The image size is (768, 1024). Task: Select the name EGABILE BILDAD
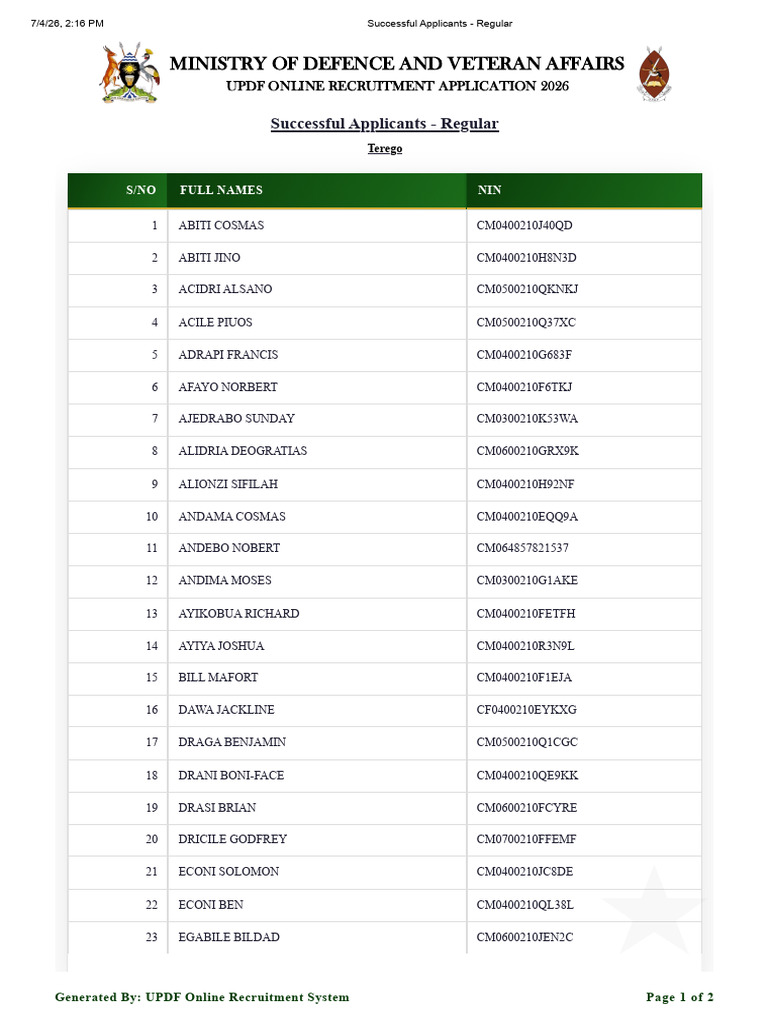(229, 937)
